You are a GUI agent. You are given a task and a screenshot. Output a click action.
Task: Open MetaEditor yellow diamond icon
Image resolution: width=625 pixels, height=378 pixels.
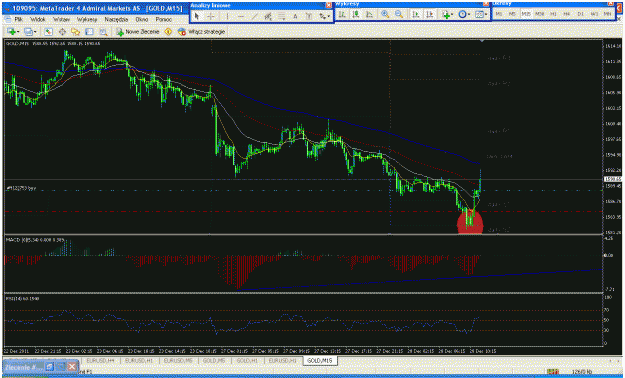click(168, 32)
